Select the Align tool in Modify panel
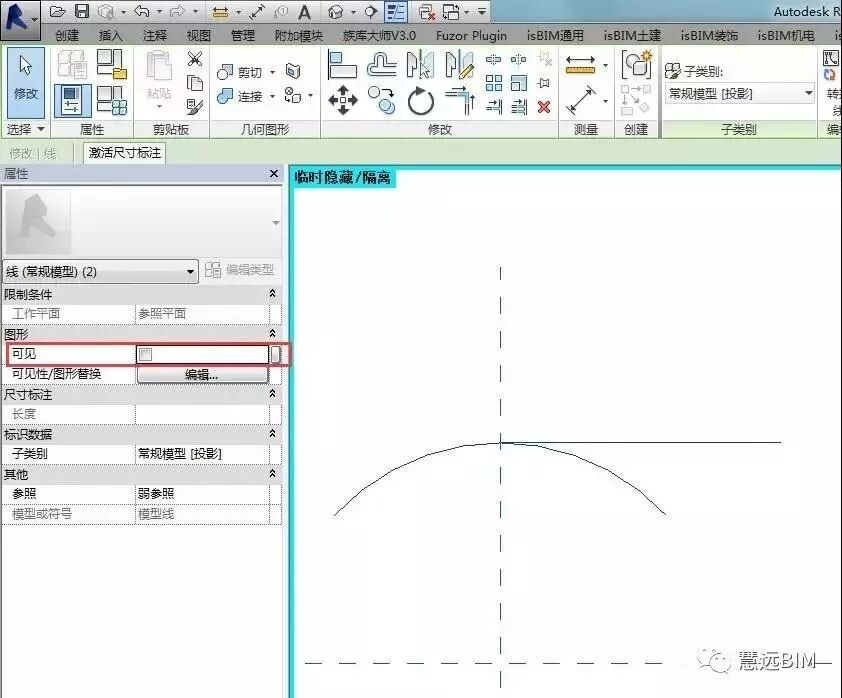This screenshot has height=698, width=842. (x=342, y=65)
